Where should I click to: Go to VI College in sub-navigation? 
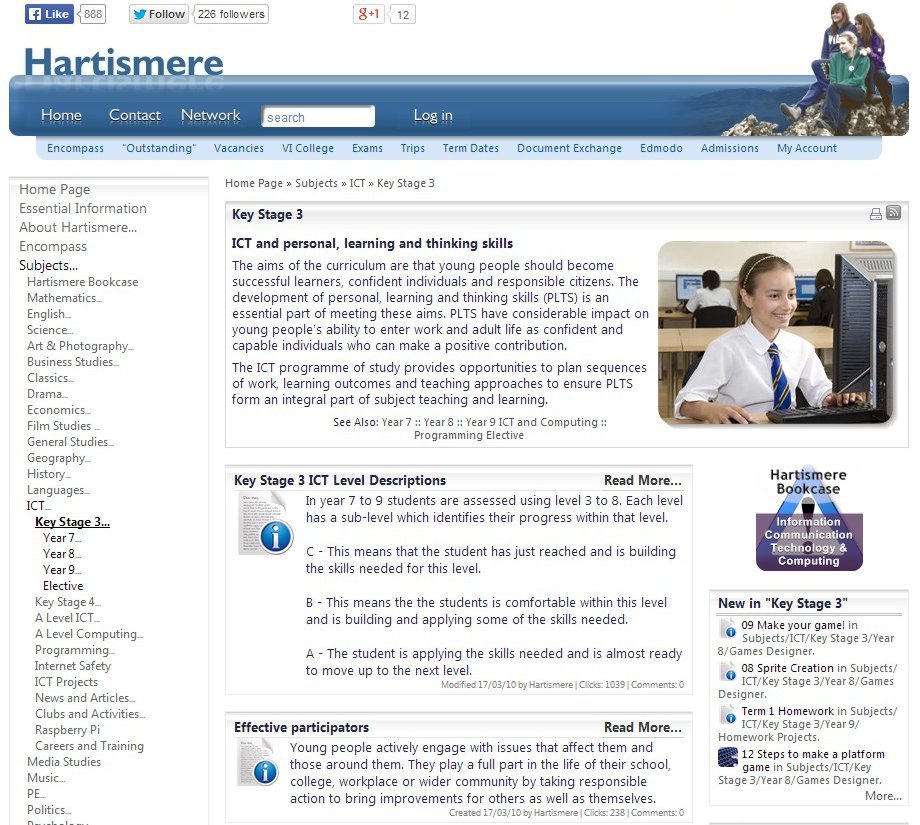click(308, 148)
